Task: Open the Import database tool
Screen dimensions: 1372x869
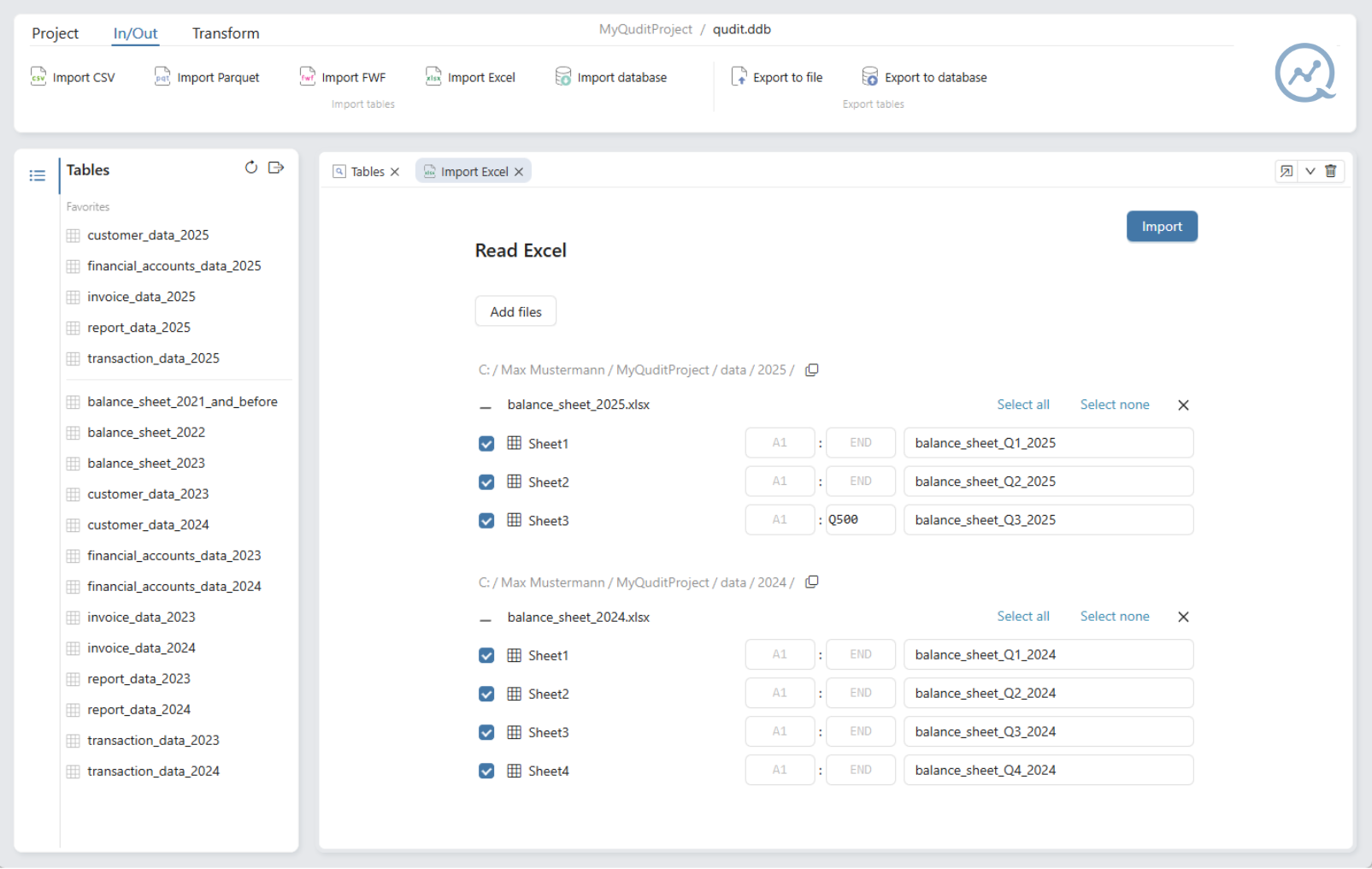Action: click(x=611, y=77)
